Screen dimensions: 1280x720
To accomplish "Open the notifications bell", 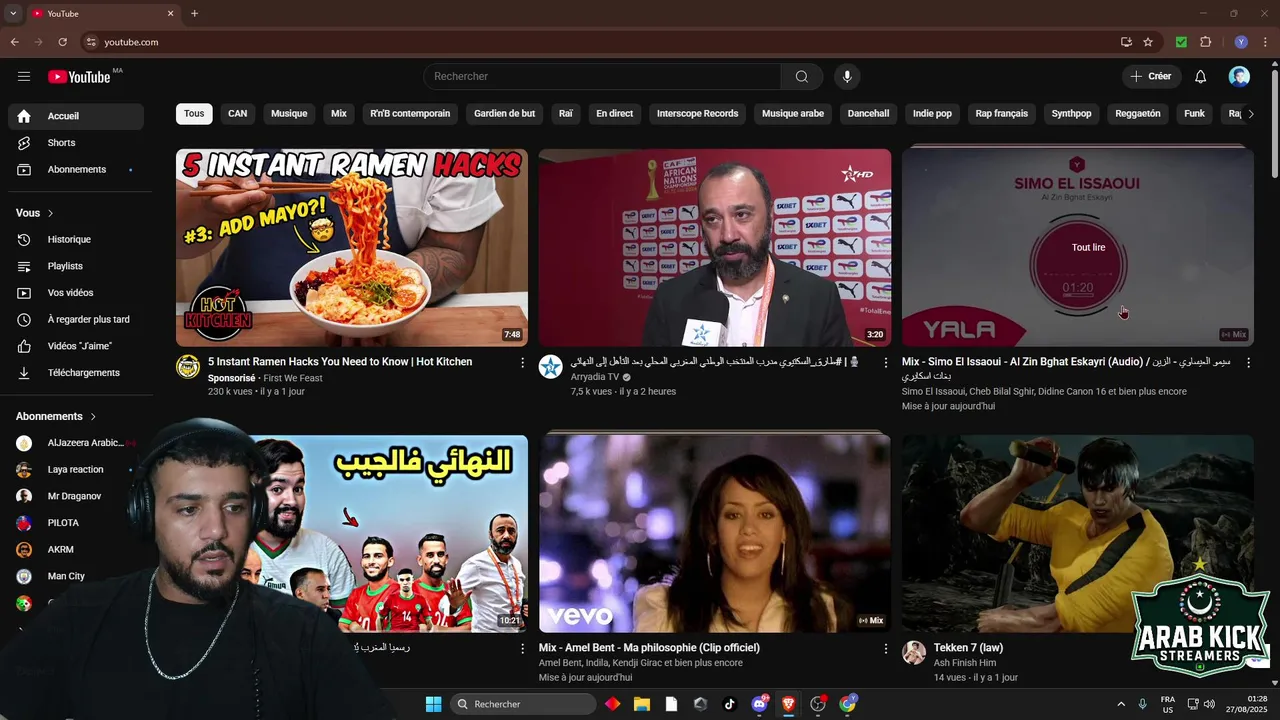I will coord(1200,77).
